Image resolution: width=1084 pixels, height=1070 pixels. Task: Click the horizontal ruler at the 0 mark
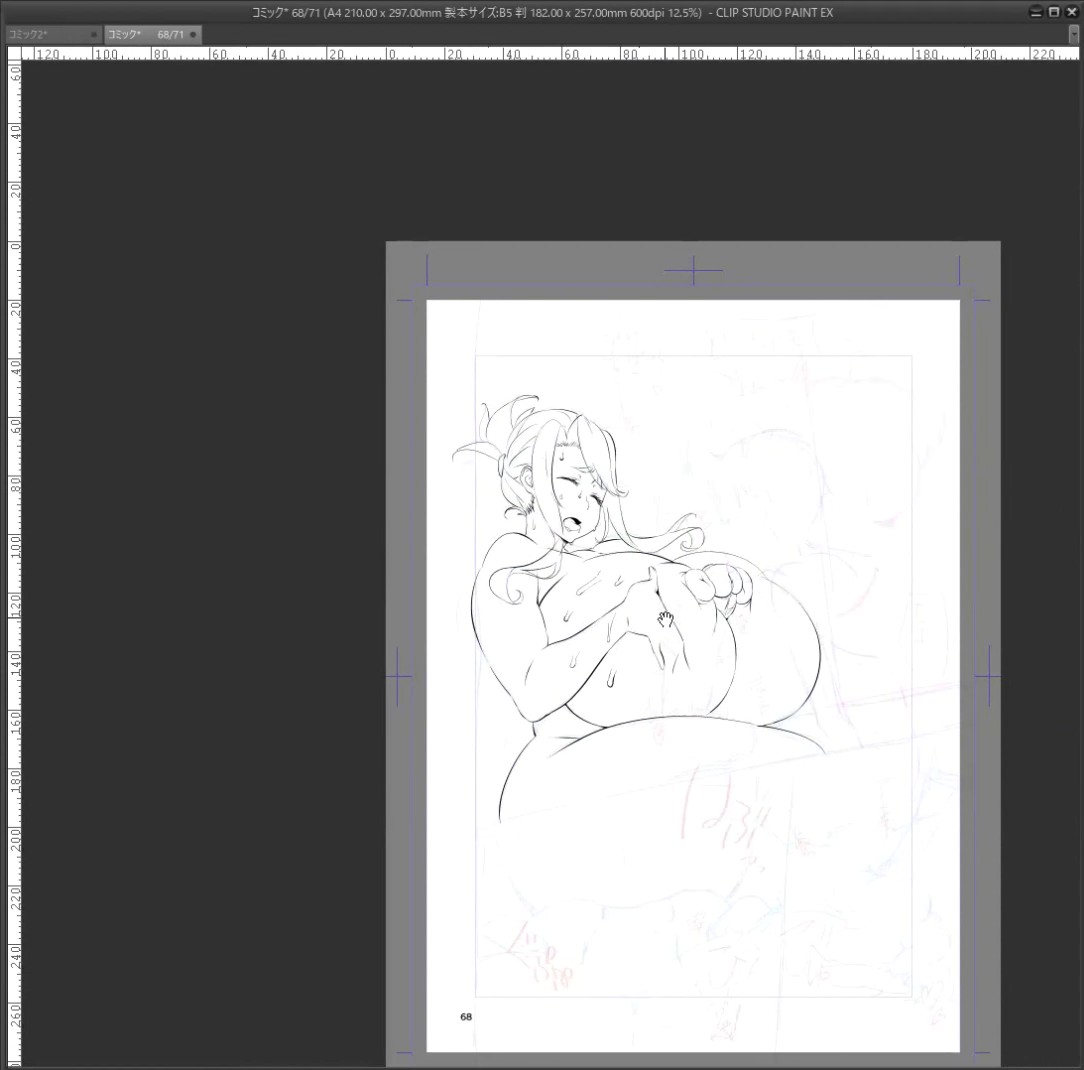pyautogui.click(x=391, y=53)
